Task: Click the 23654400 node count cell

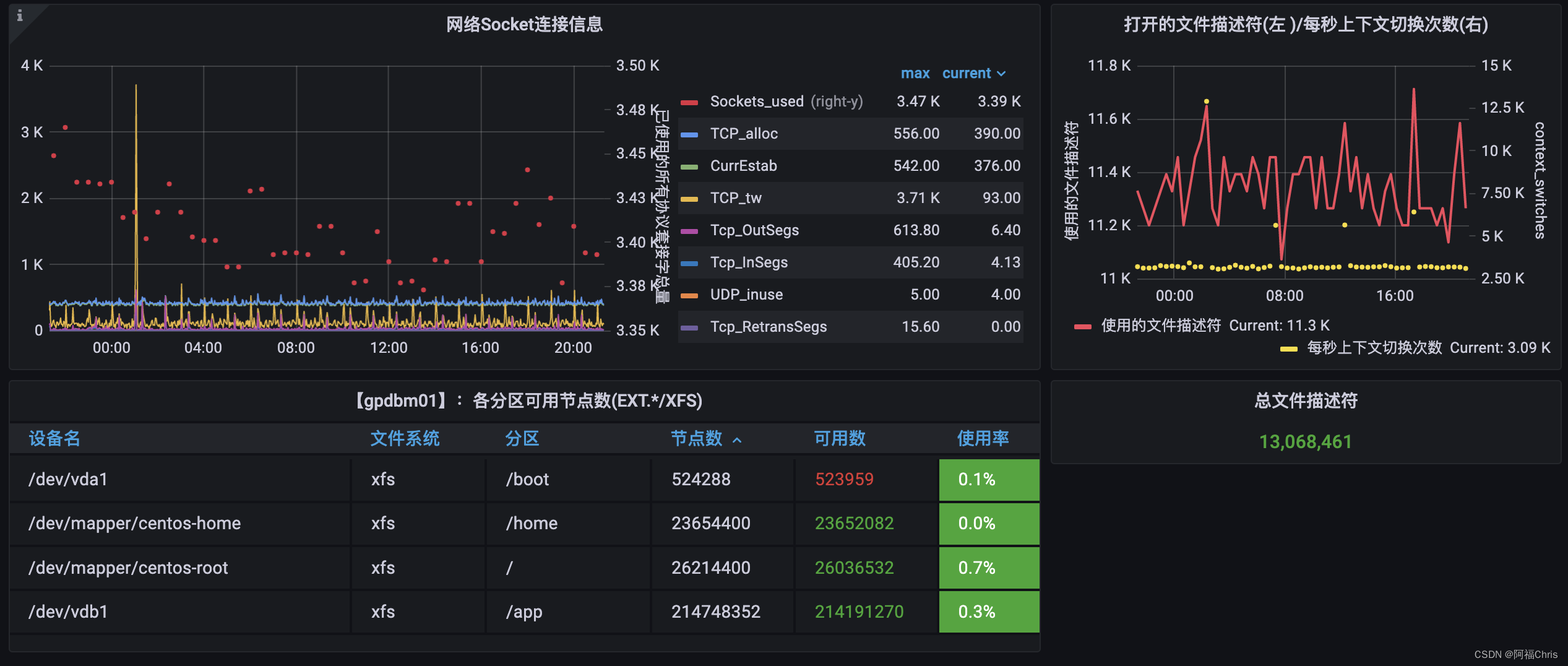Action: [722, 524]
